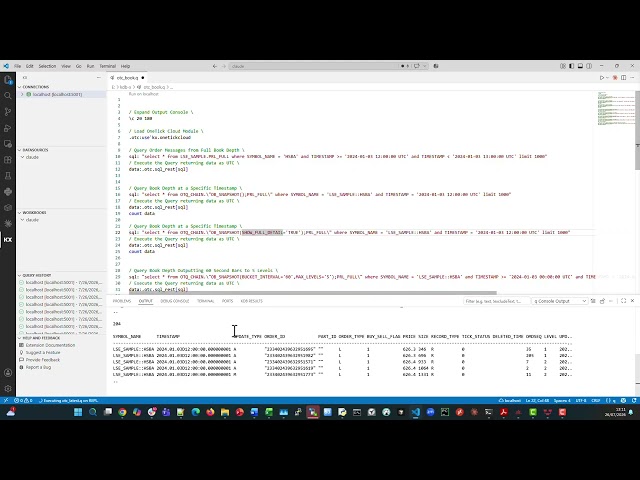Open the Run and Debug view
Viewport: 640px width, 480px height.
coord(8,128)
